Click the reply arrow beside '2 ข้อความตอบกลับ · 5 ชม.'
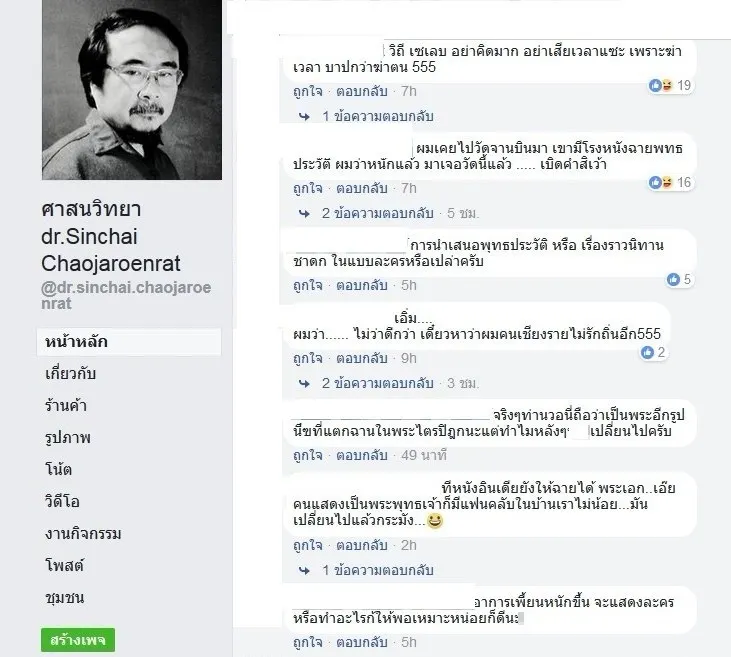The height and width of the screenshot is (657, 731). pos(304,214)
